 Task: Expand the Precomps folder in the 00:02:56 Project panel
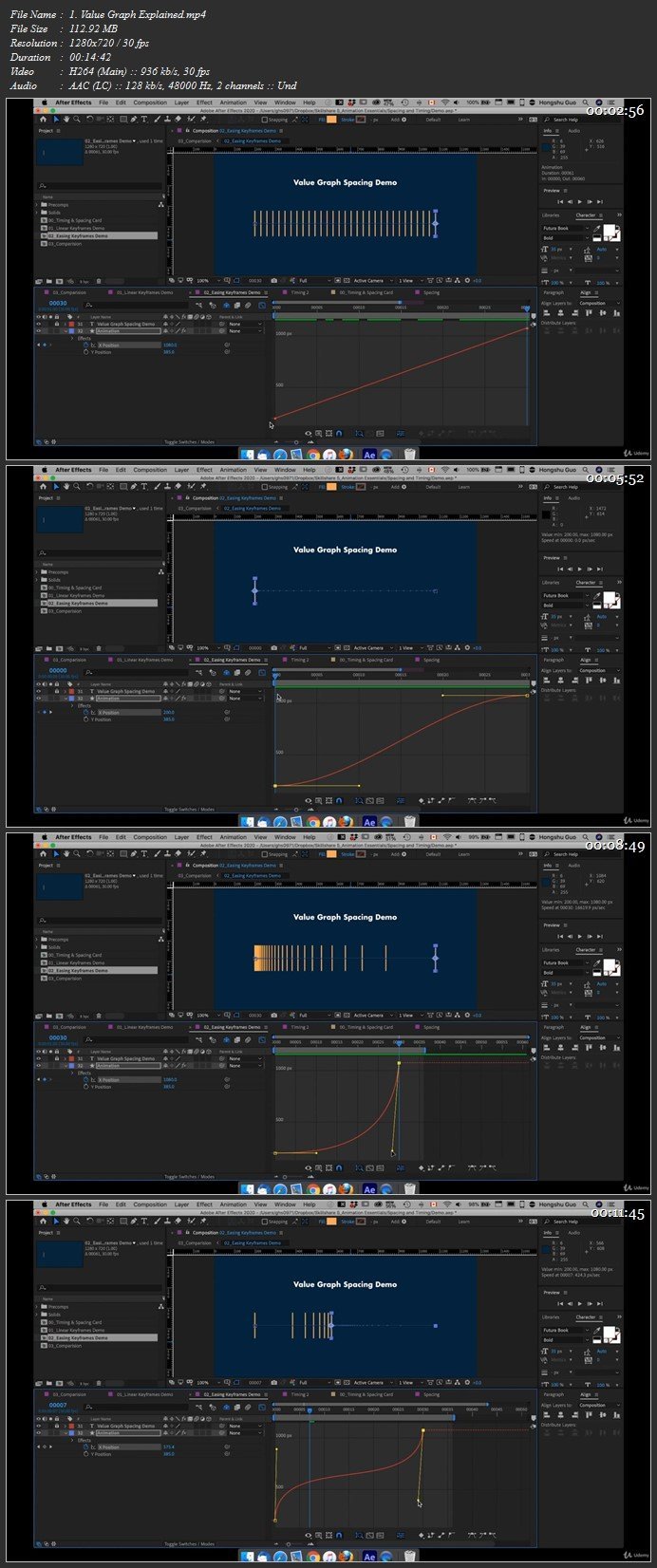[38, 205]
